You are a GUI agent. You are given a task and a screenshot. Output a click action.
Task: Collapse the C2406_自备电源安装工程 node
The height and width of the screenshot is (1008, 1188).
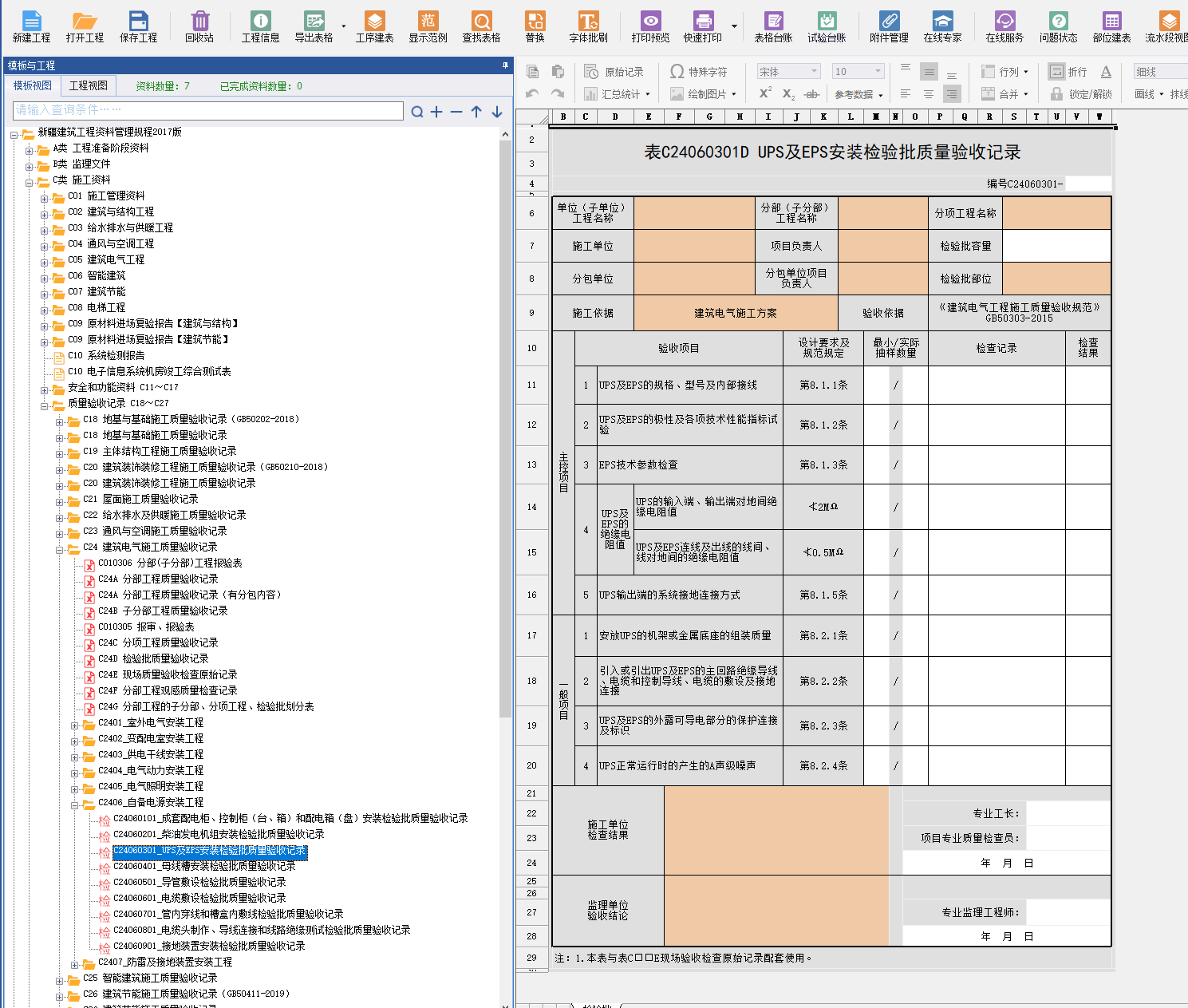[x=76, y=804]
